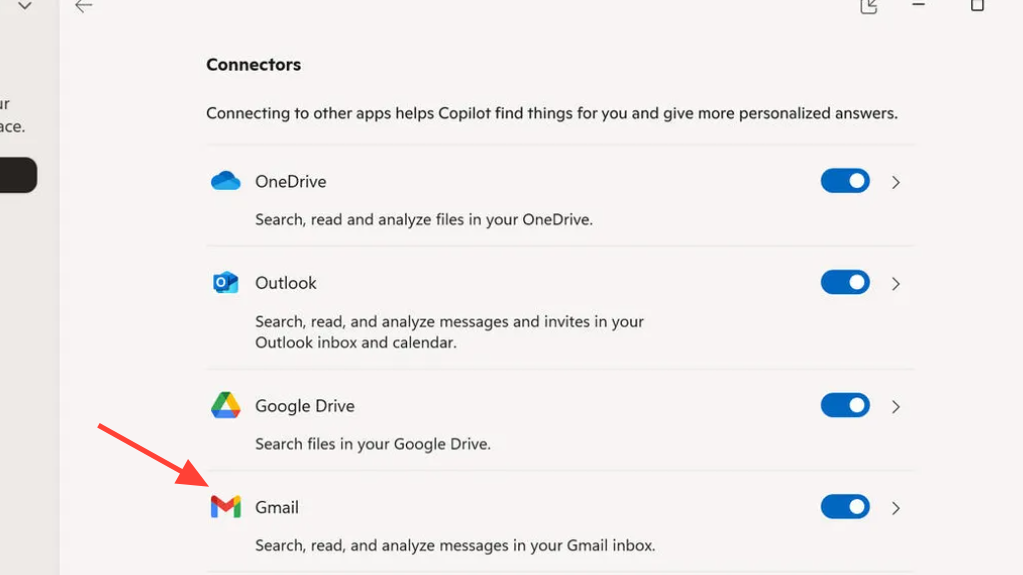The image size is (1023, 575).
Task: Maximize the Copilot window
Action: point(977,6)
